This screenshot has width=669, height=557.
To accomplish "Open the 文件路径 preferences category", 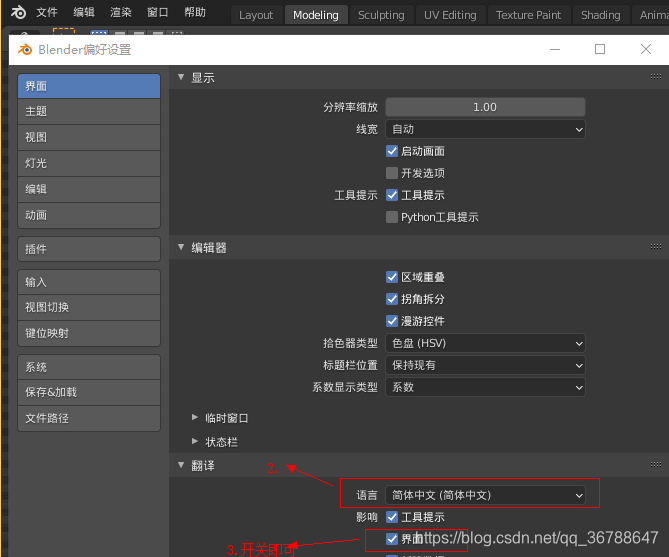I will point(89,419).
